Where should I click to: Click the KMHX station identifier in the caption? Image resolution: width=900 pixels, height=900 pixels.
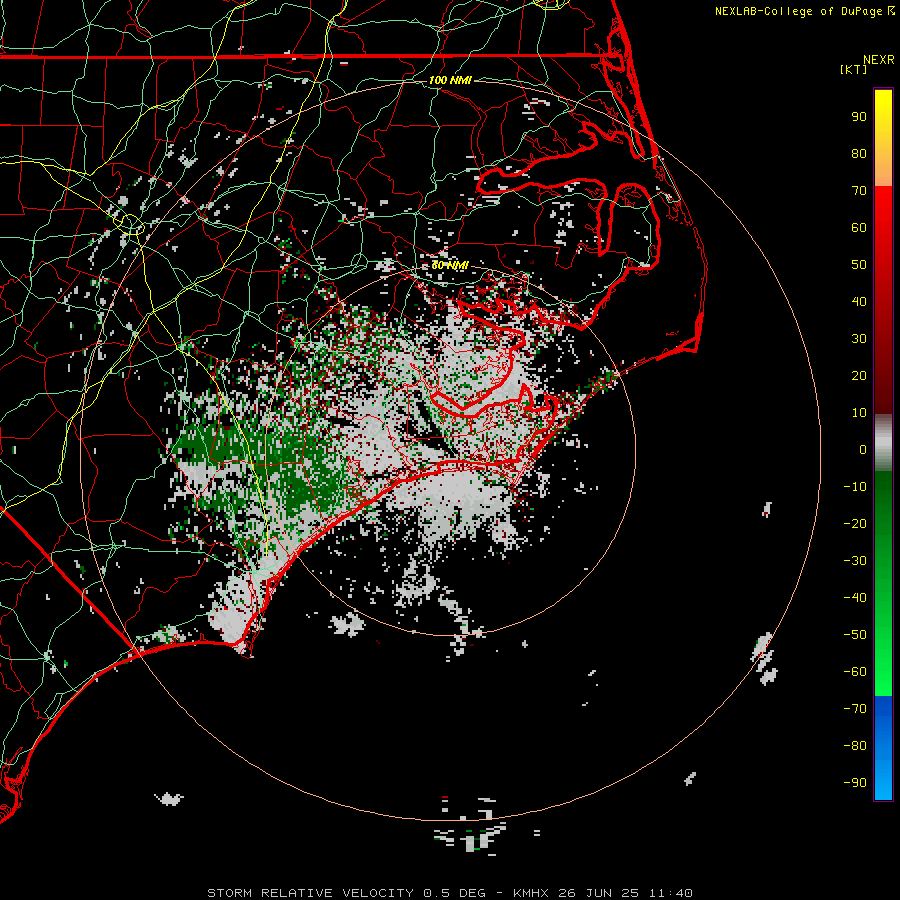(x=530, y=893)
